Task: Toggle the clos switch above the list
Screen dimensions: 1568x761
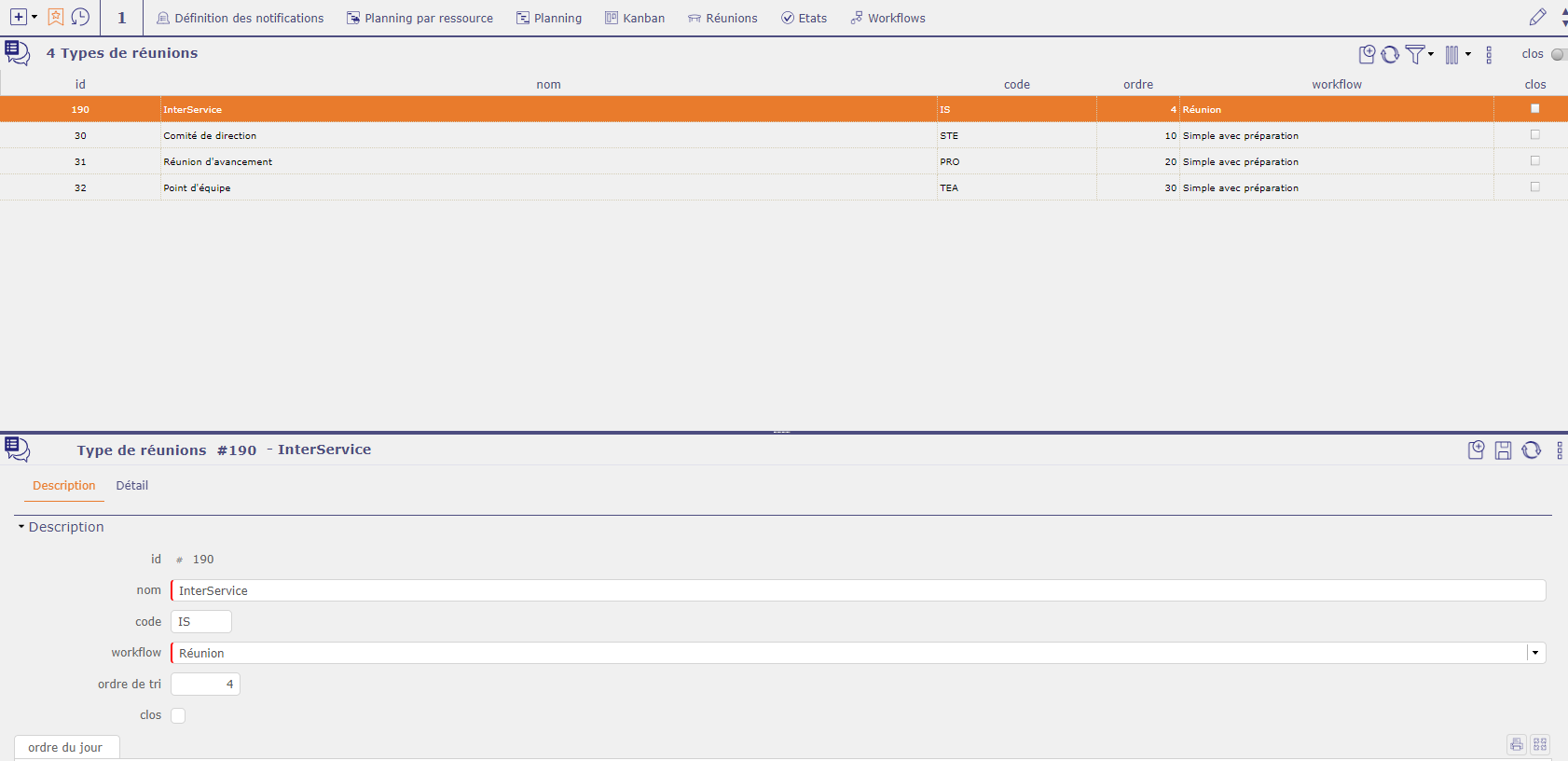Action: pyautogui.click(x=1558, y=54)
